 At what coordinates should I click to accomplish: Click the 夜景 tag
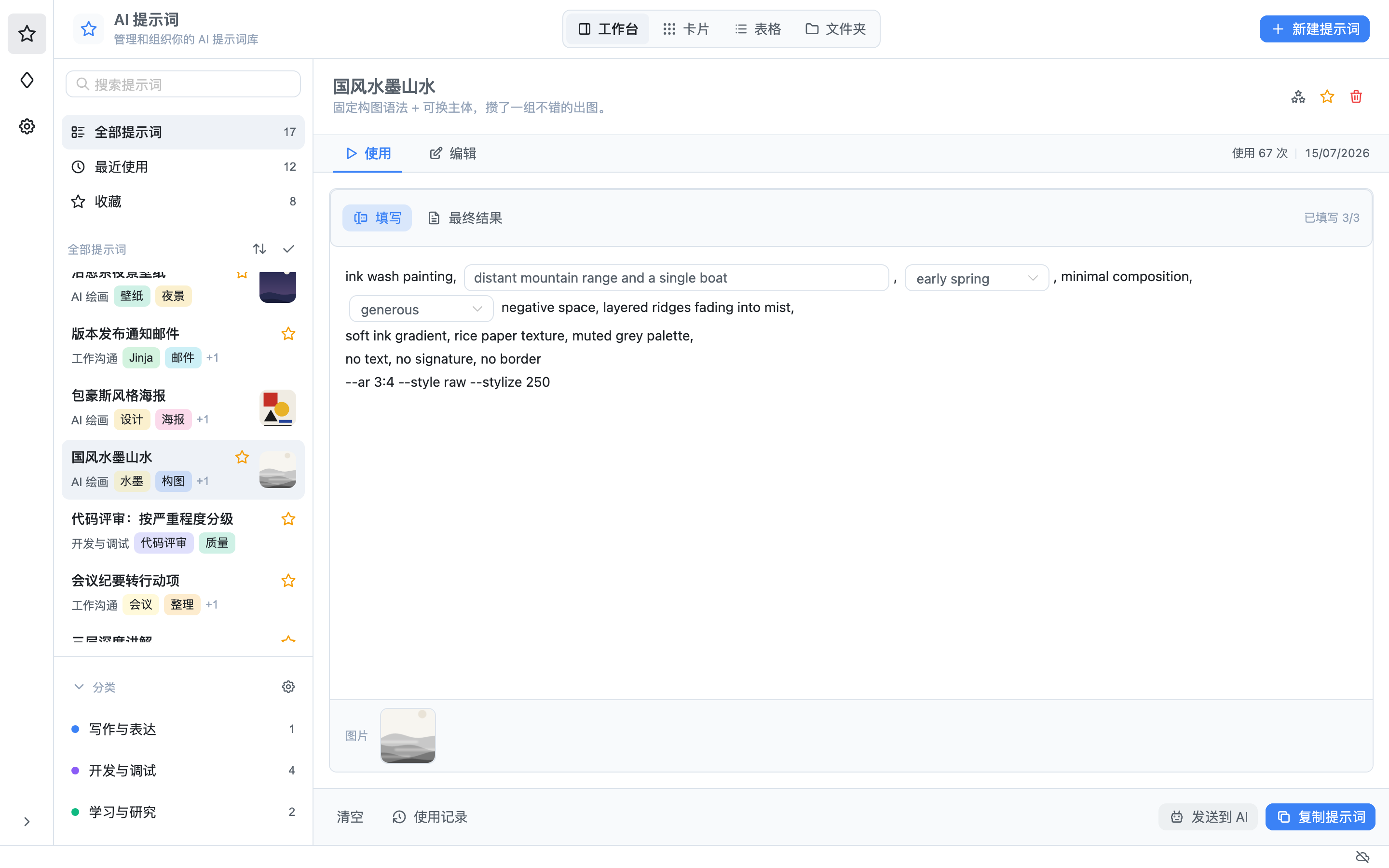[x=173, y=296]
